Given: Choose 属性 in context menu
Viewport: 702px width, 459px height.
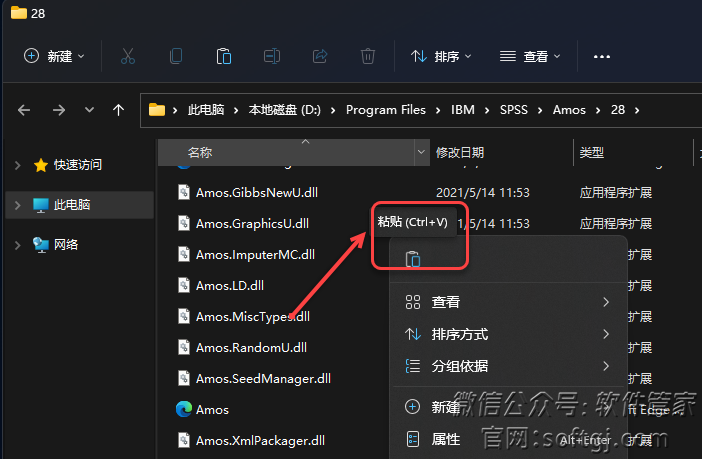Looking at the screenshot, I should click(x=508, y=439).
